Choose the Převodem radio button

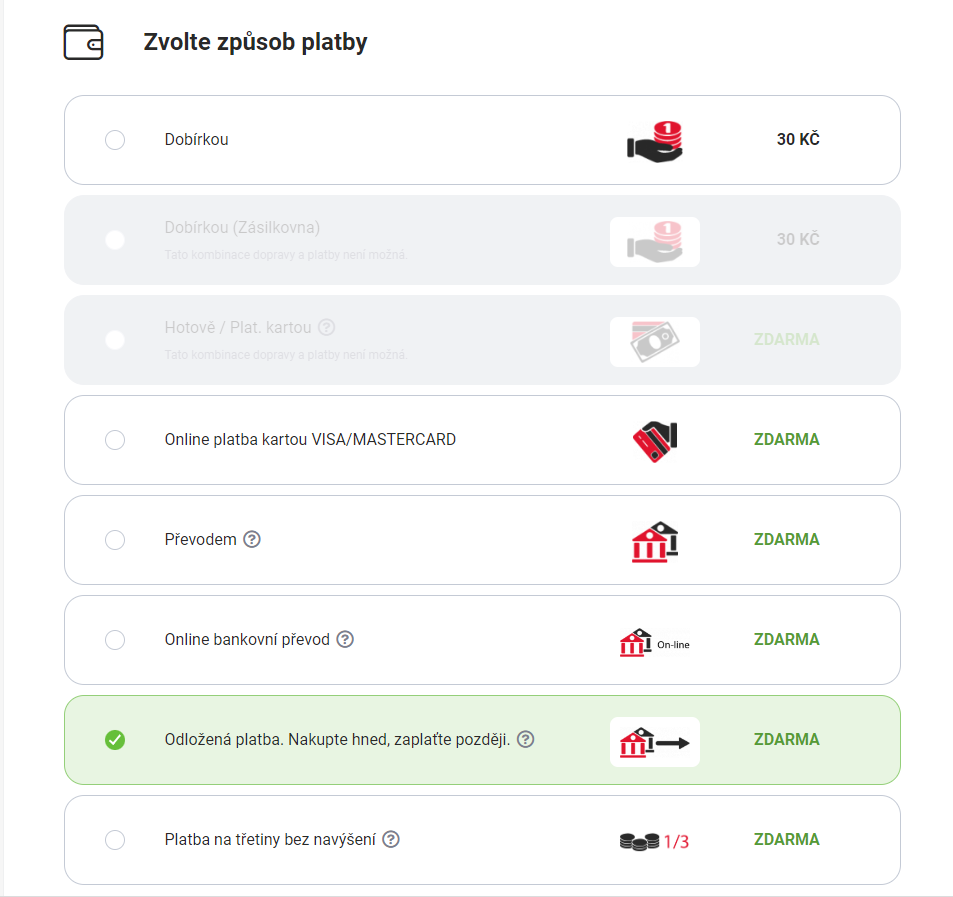pyautogui.click(x=115, y=540)
